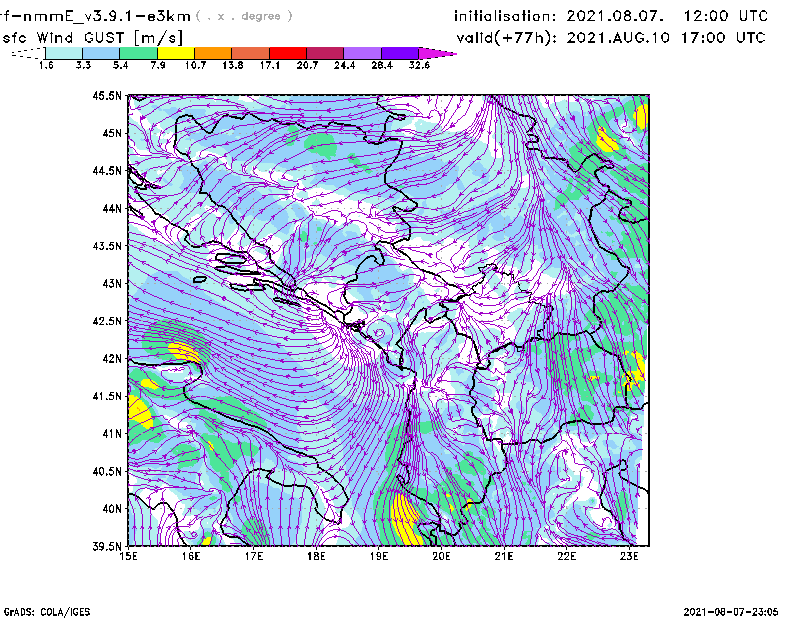The width and height of the screenshot is (800, 618).
Task: Click the 'initialisation: 2021.08.07.' text
Action: click(x=559, y=16)
